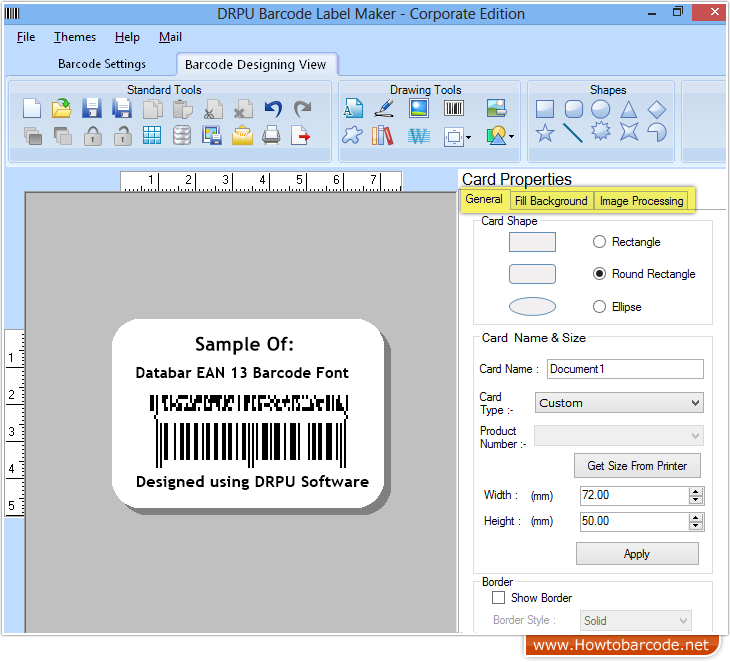Switch to the Barcode Designing View tab
Viewport: 730px width, 662px height.
(x=256, y=64)
